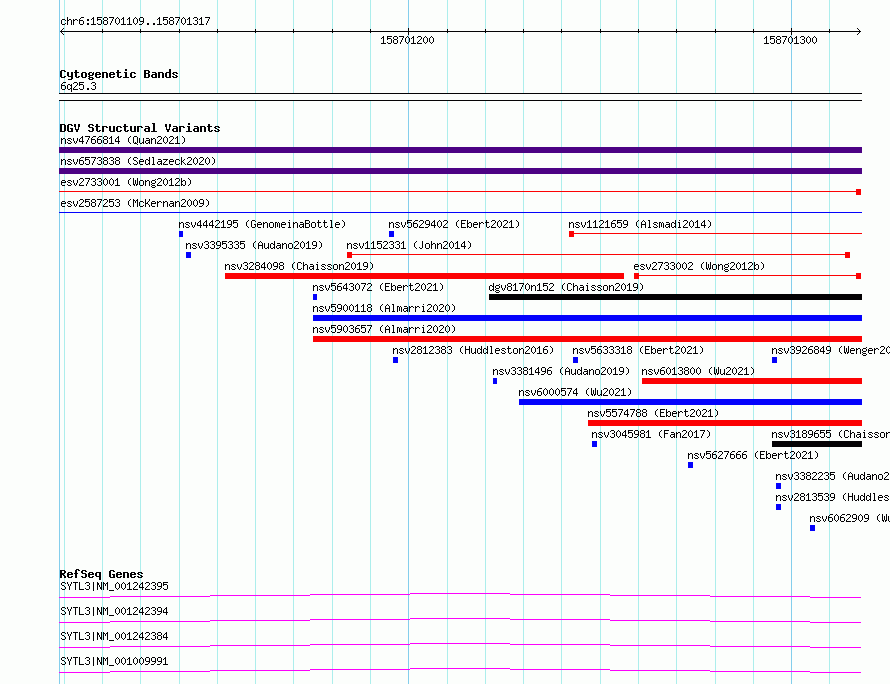The height and width of the screenshot is (684, 890).
Task: Click the blue bar of nsv5900118
Action: [x=587, y=318]
